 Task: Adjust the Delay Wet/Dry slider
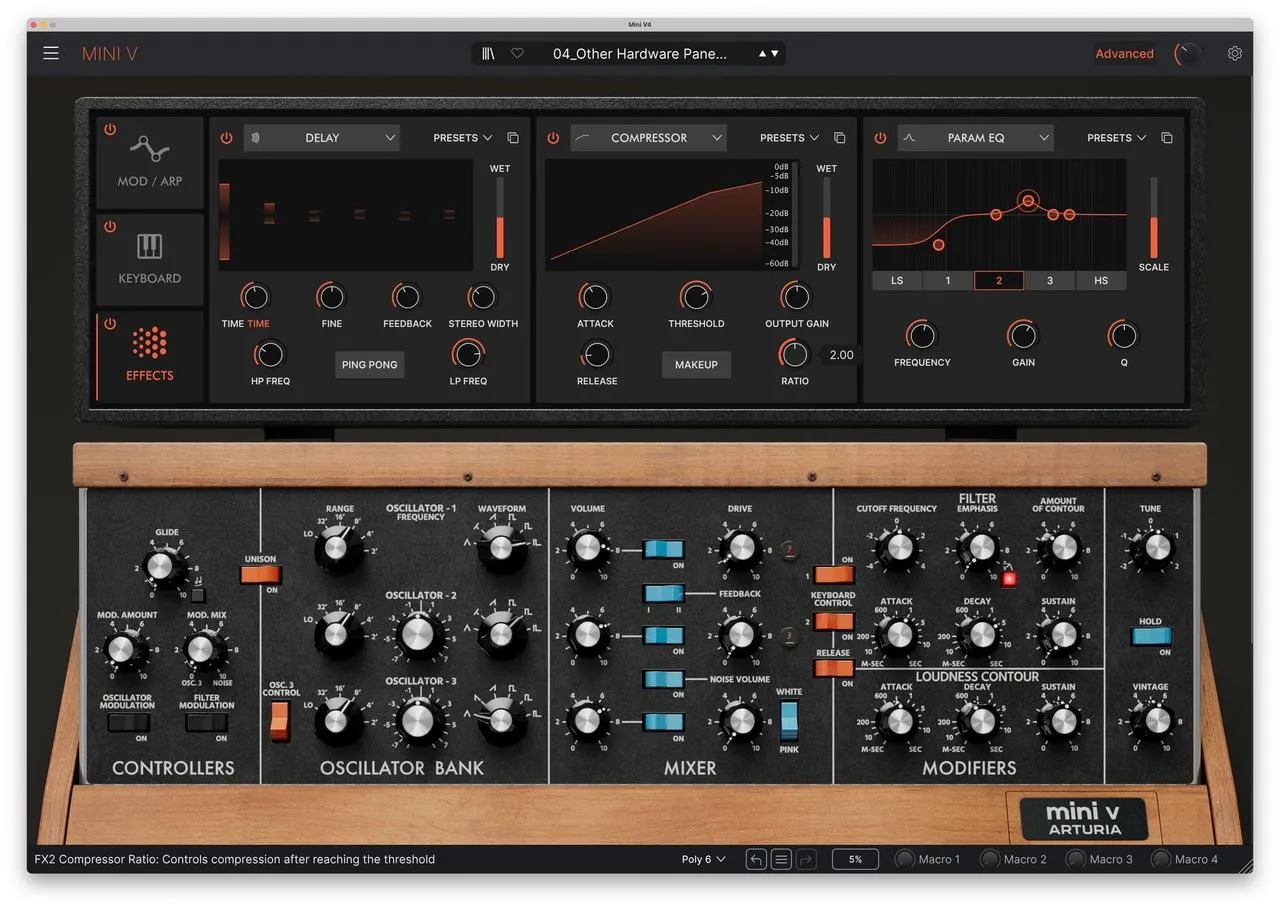click(x=500, y=219)
